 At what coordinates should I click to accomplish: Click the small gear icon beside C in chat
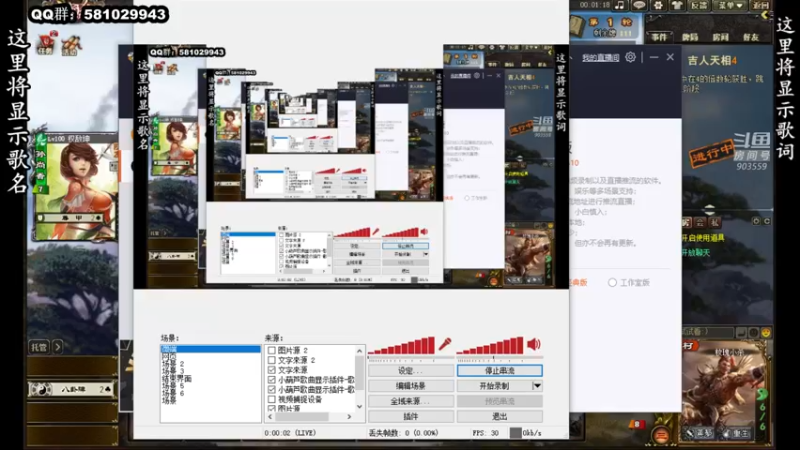(x=756, y=221)
